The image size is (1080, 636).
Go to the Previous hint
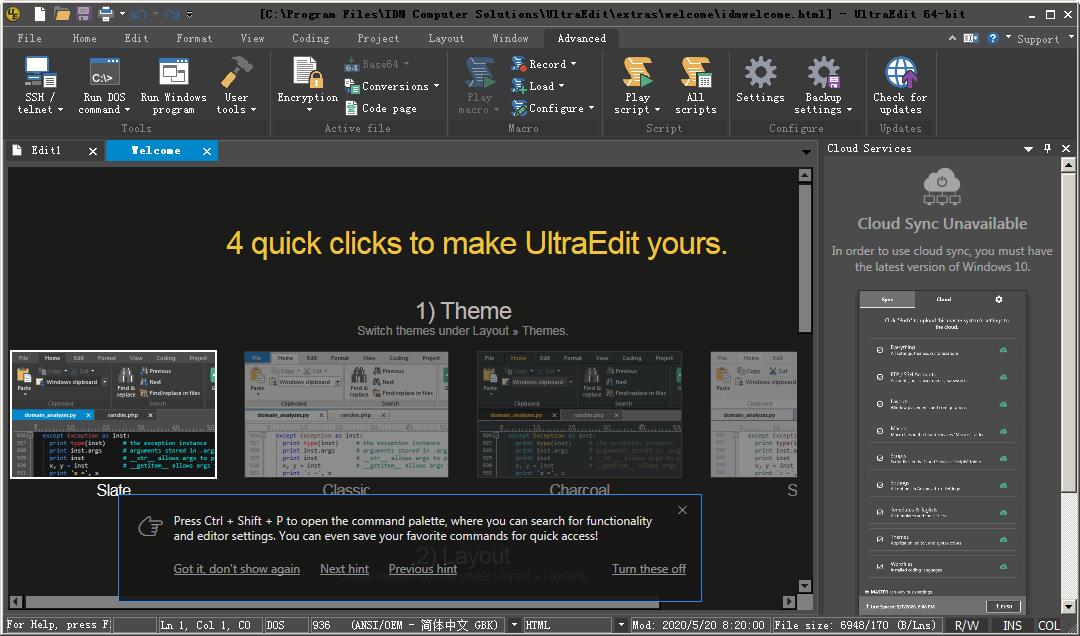click(x=423, y=569)
